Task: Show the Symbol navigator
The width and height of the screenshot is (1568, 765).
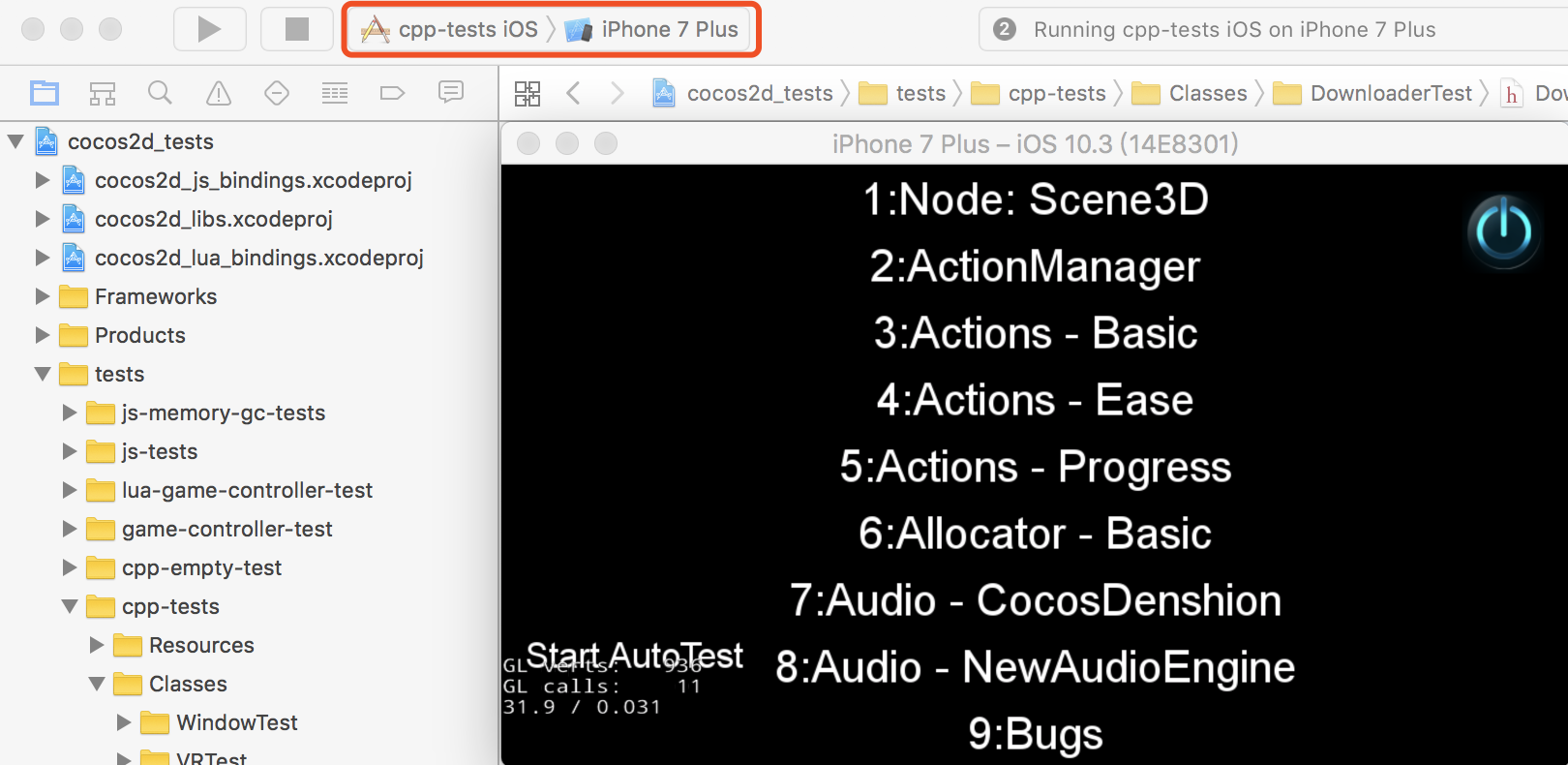Action: (x=103, y=93)
